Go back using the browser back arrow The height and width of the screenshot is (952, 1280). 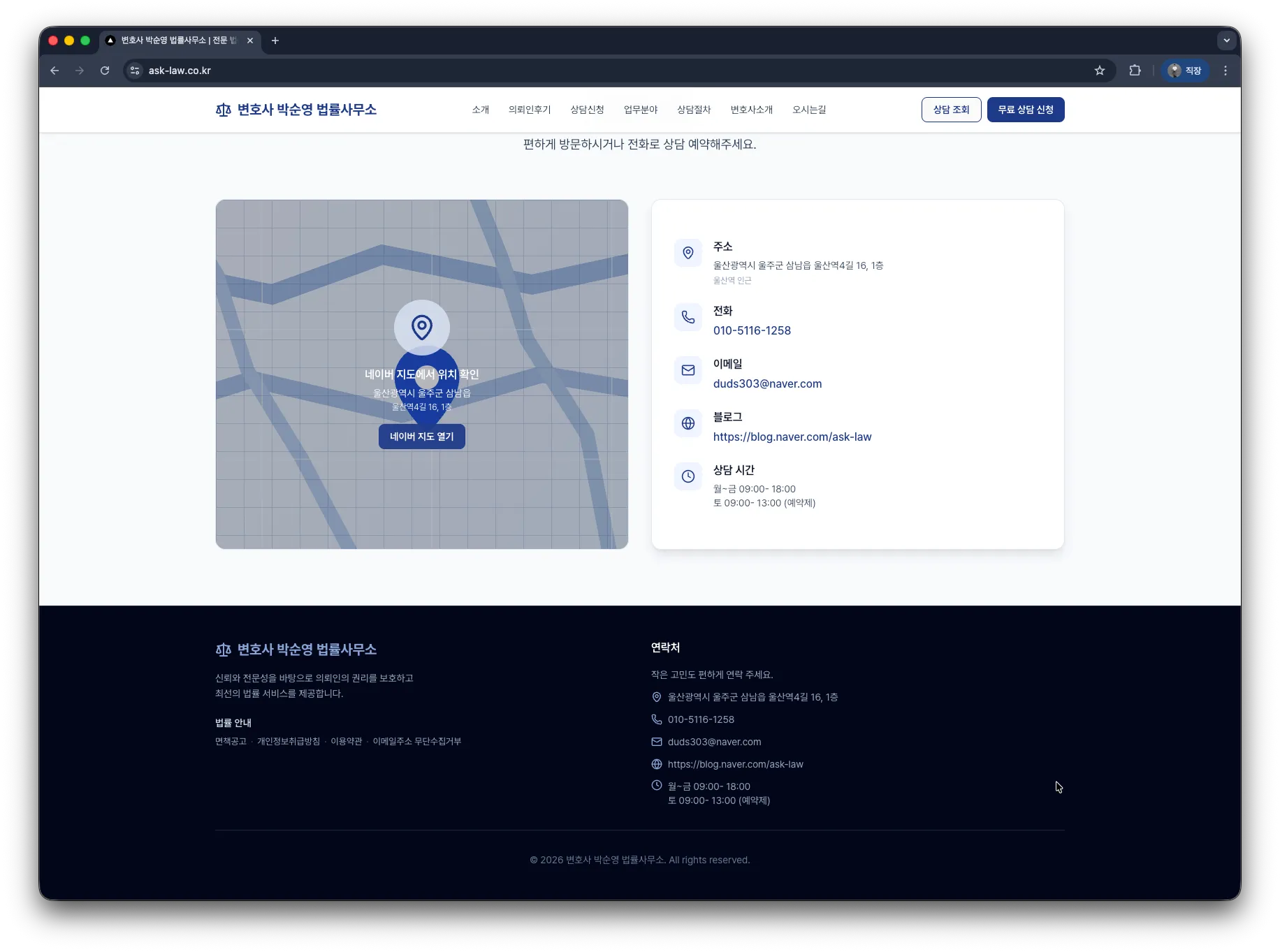coord(54,71)
